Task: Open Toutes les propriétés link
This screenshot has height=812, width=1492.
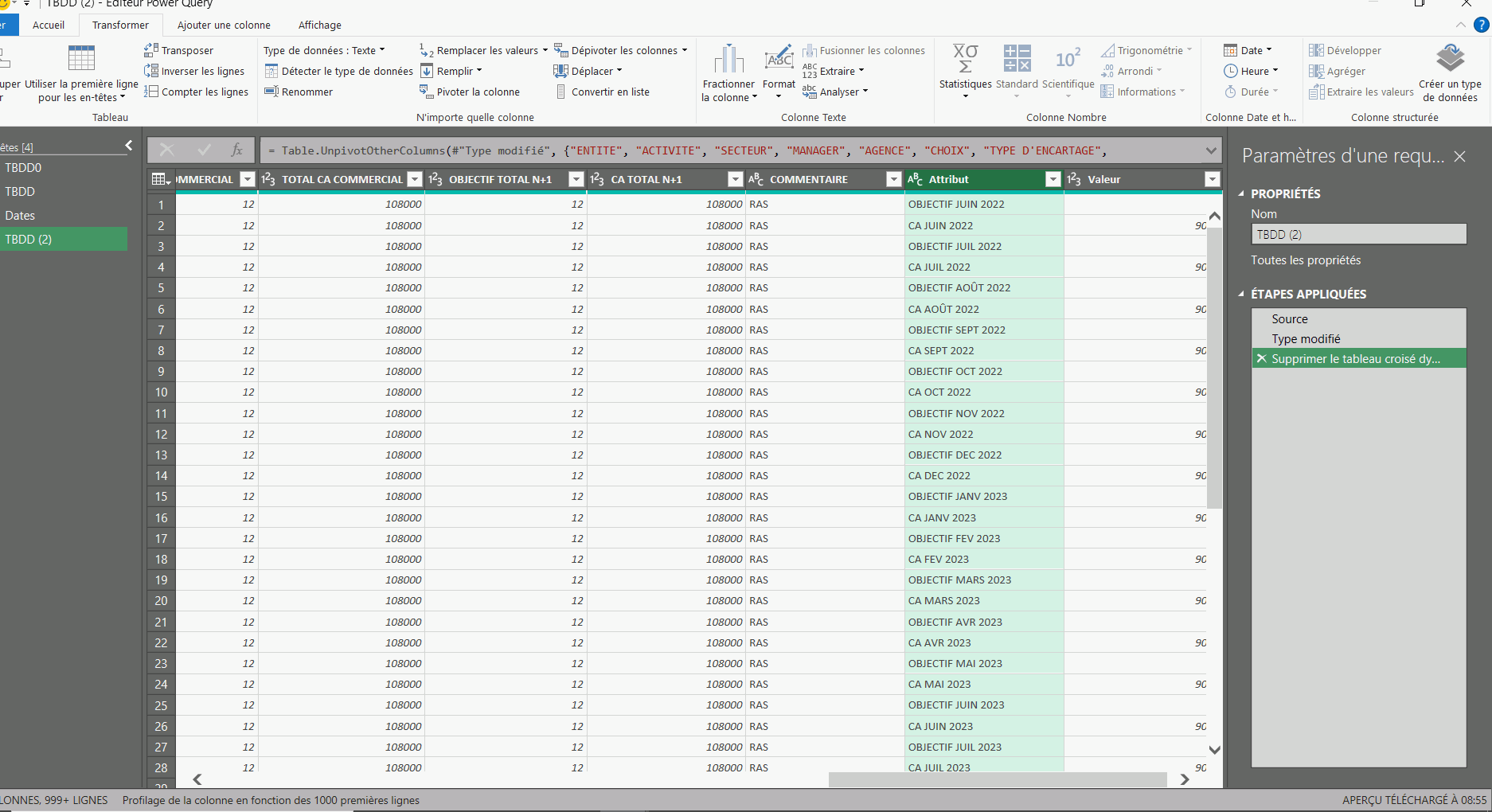Action: (1305, 260)
